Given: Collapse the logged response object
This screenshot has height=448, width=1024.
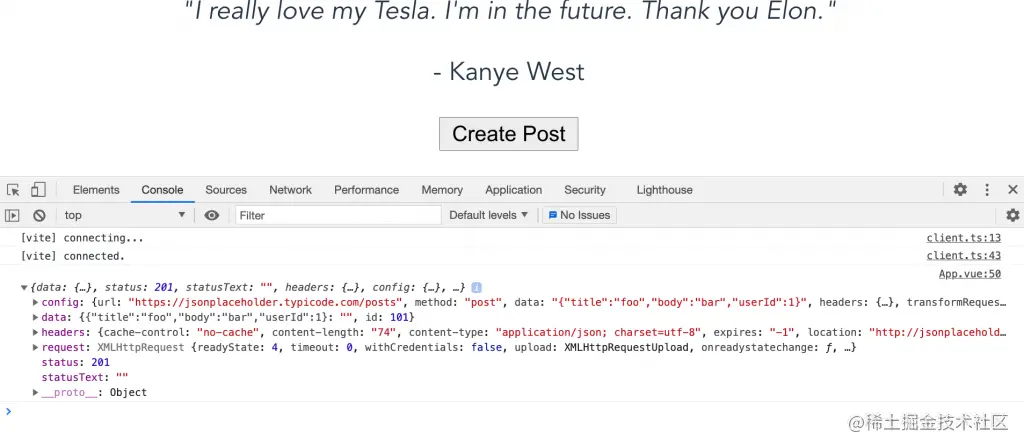Looking at the screenshot, I should [x=24, y=287].
